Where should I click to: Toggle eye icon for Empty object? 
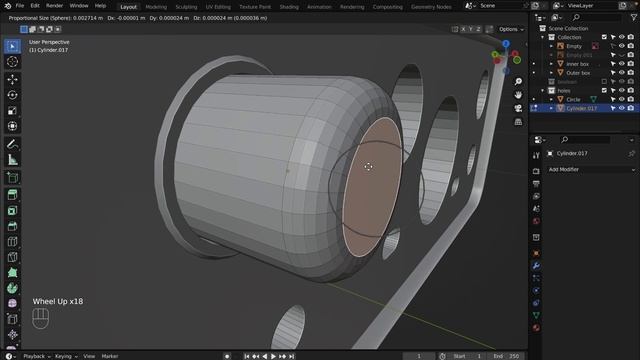tap(622, 46)
